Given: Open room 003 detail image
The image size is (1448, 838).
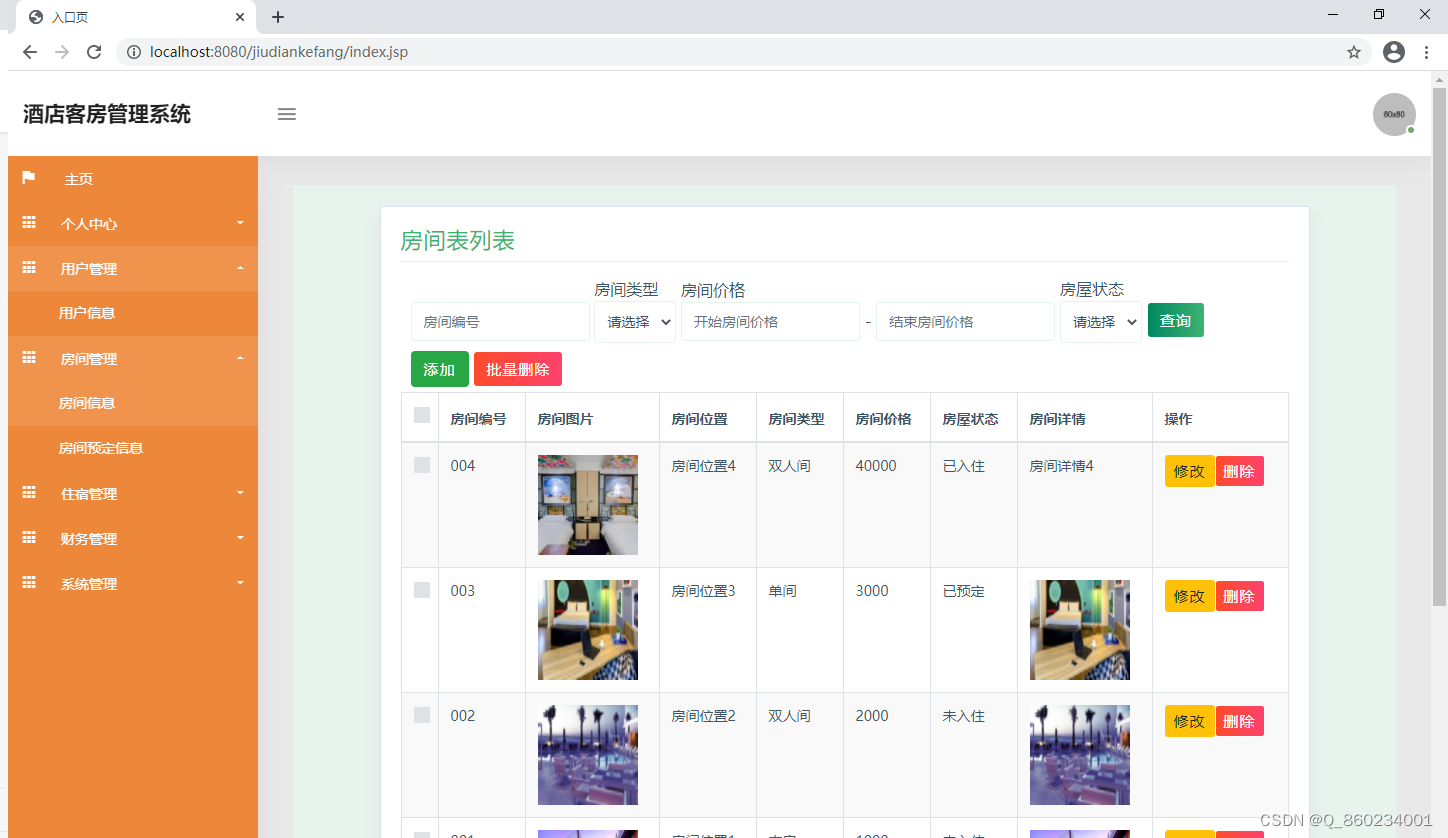Looking at the screenshot, I should click(x=1080, y=630).
